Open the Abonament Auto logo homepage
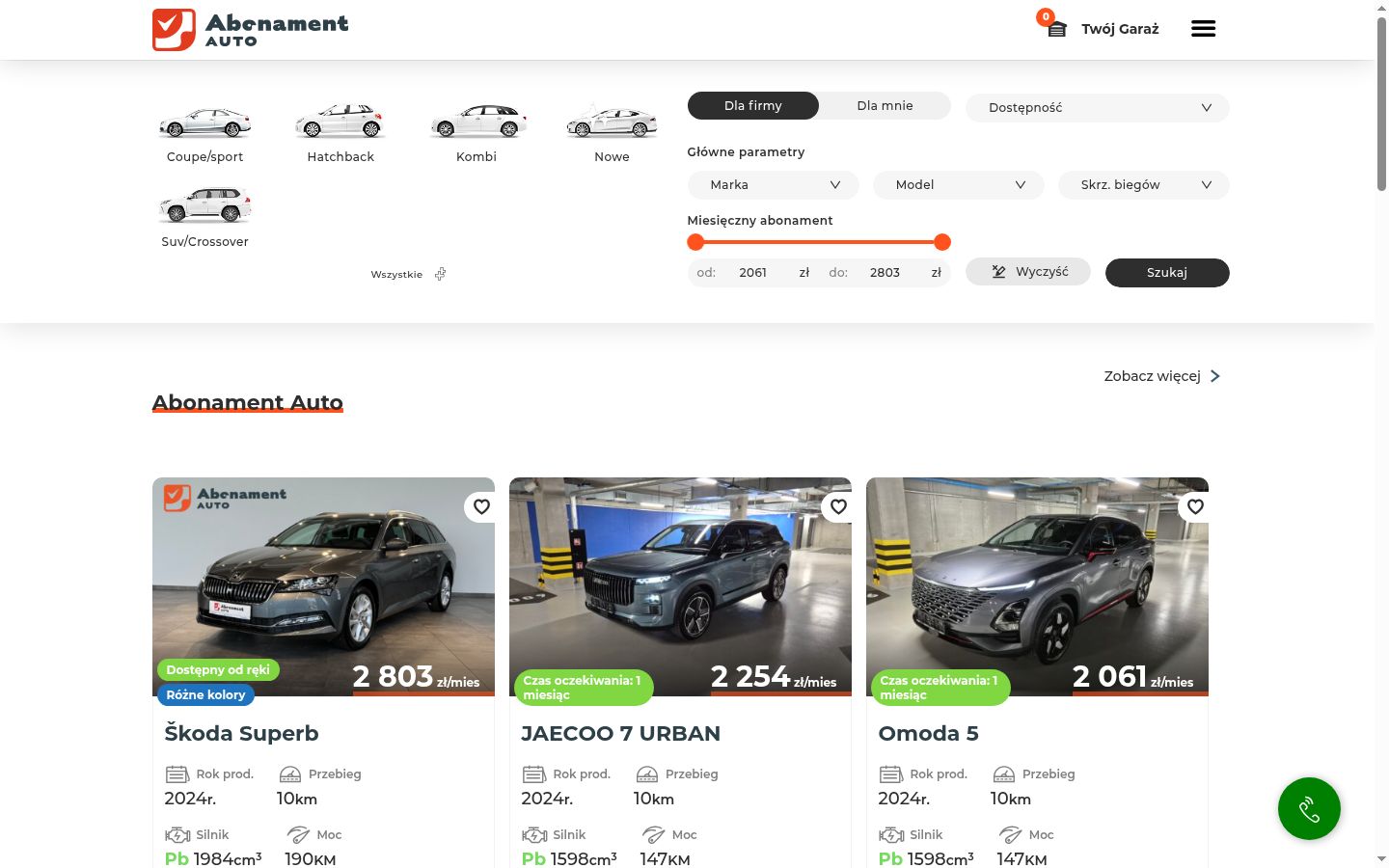1389x868 pixels. pyautogui.click(x=251, y=30)
